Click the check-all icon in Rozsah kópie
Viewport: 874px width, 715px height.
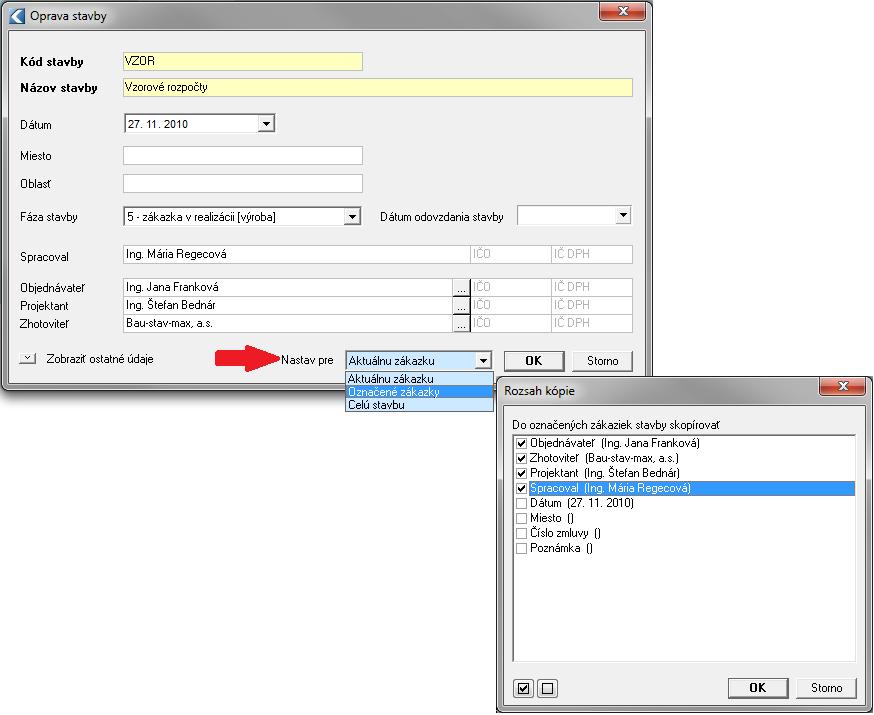click(x=523, y=688)
